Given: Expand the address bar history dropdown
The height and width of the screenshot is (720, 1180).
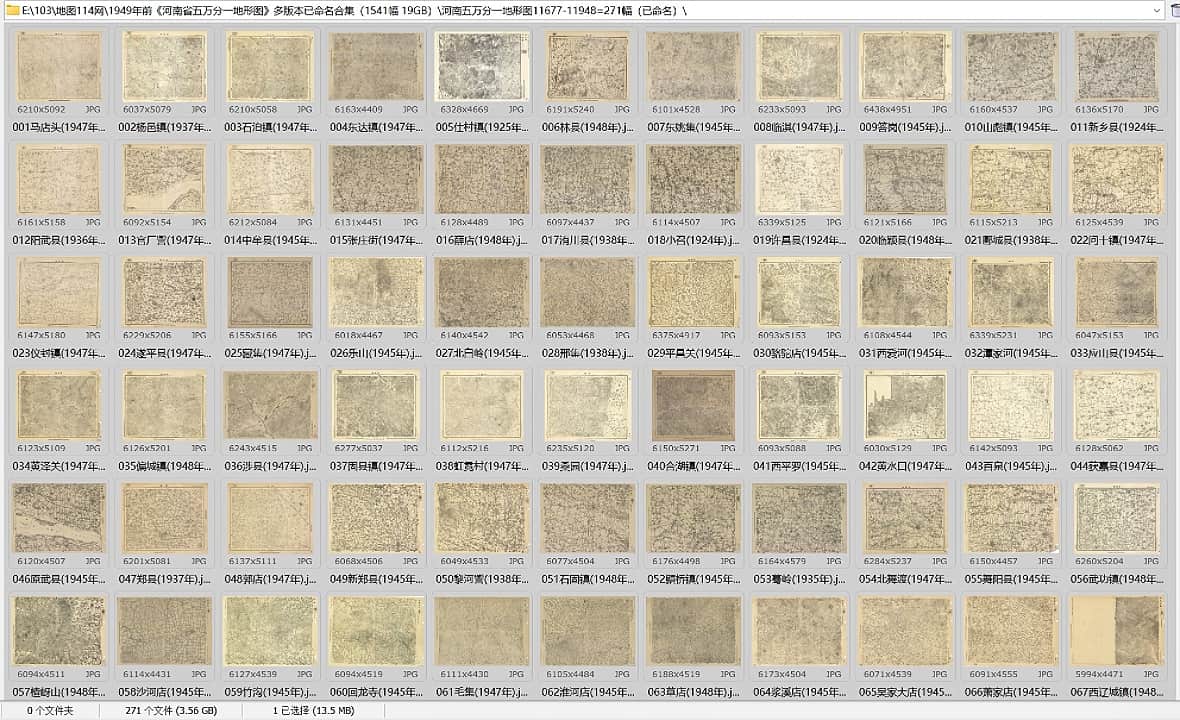Looking at the screenshot, I should click(x=1157, y=11).
